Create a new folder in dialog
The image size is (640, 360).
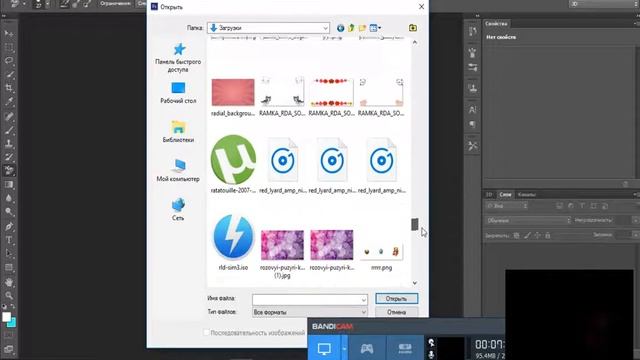362,28
